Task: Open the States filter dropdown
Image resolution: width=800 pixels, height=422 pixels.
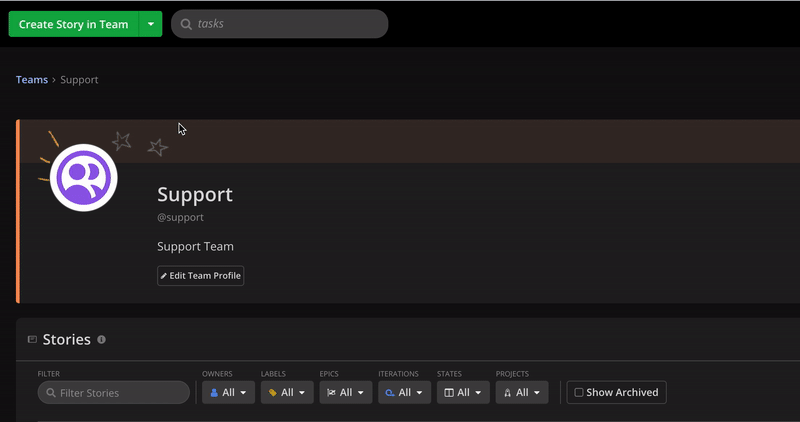Action: pos(463,392)
